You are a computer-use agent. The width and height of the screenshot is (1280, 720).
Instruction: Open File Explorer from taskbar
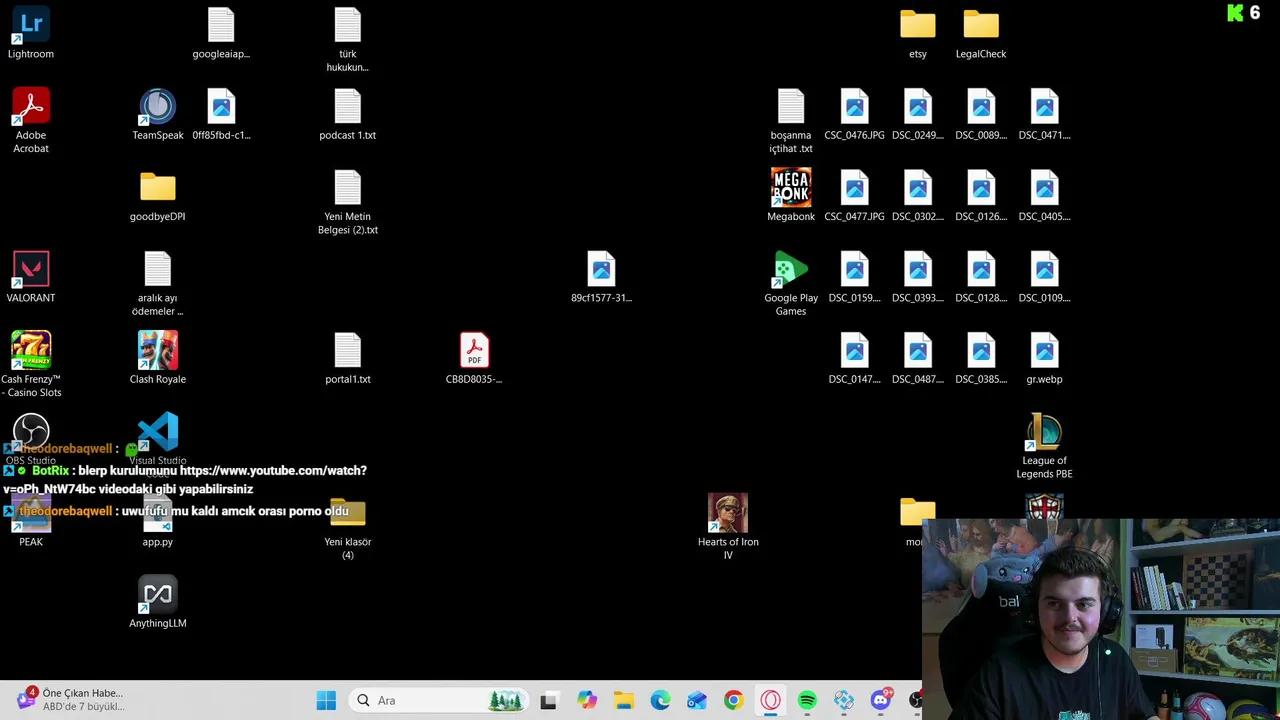pyautogui.click(x=624, y=700)
